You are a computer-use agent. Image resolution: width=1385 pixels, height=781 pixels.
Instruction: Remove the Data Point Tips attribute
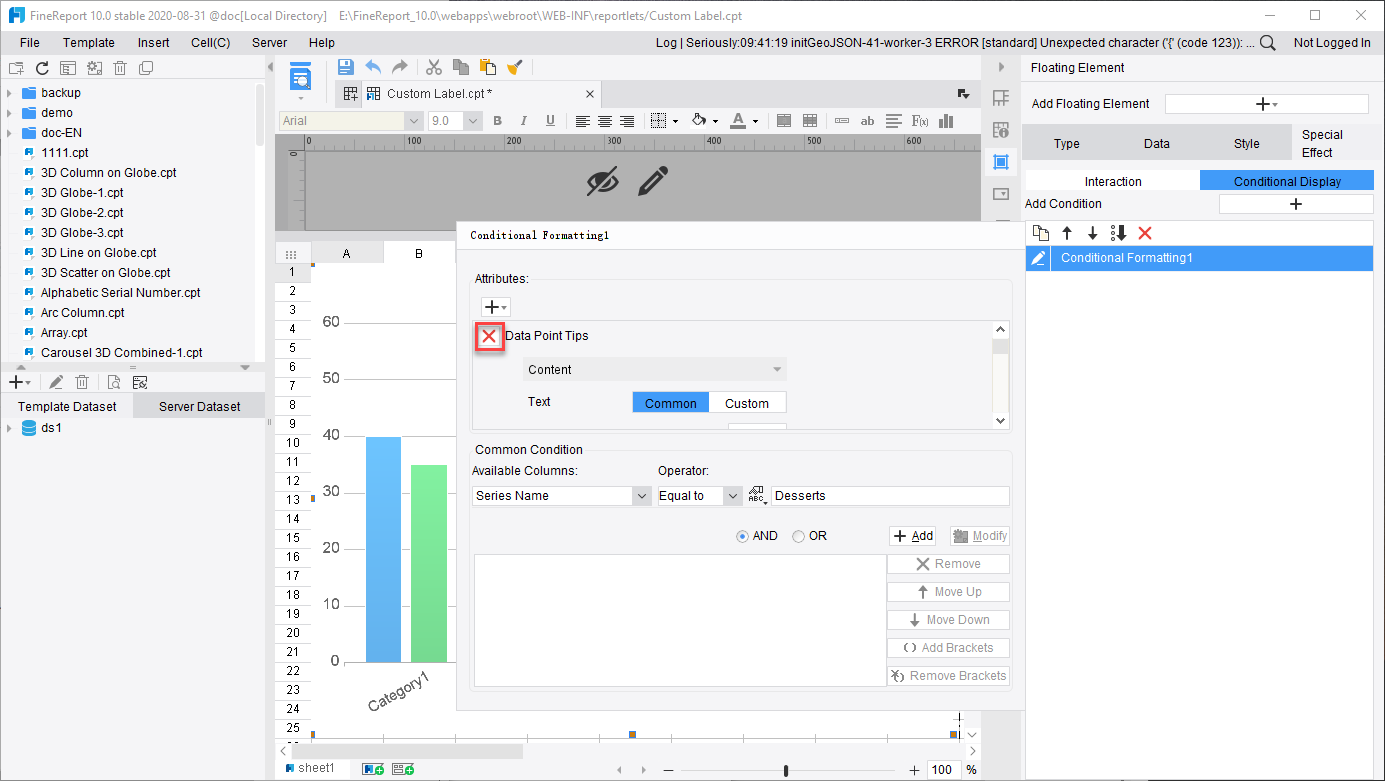tap(489, 337)
